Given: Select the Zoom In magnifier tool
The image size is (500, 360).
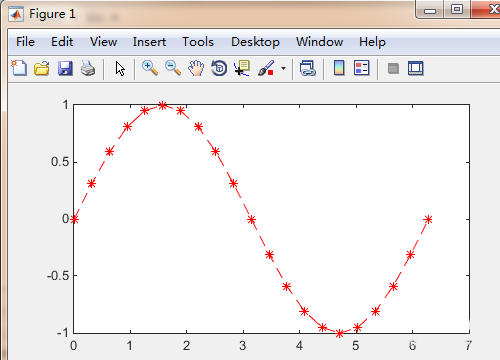Looking at the screenshot, I should point(150,68).
